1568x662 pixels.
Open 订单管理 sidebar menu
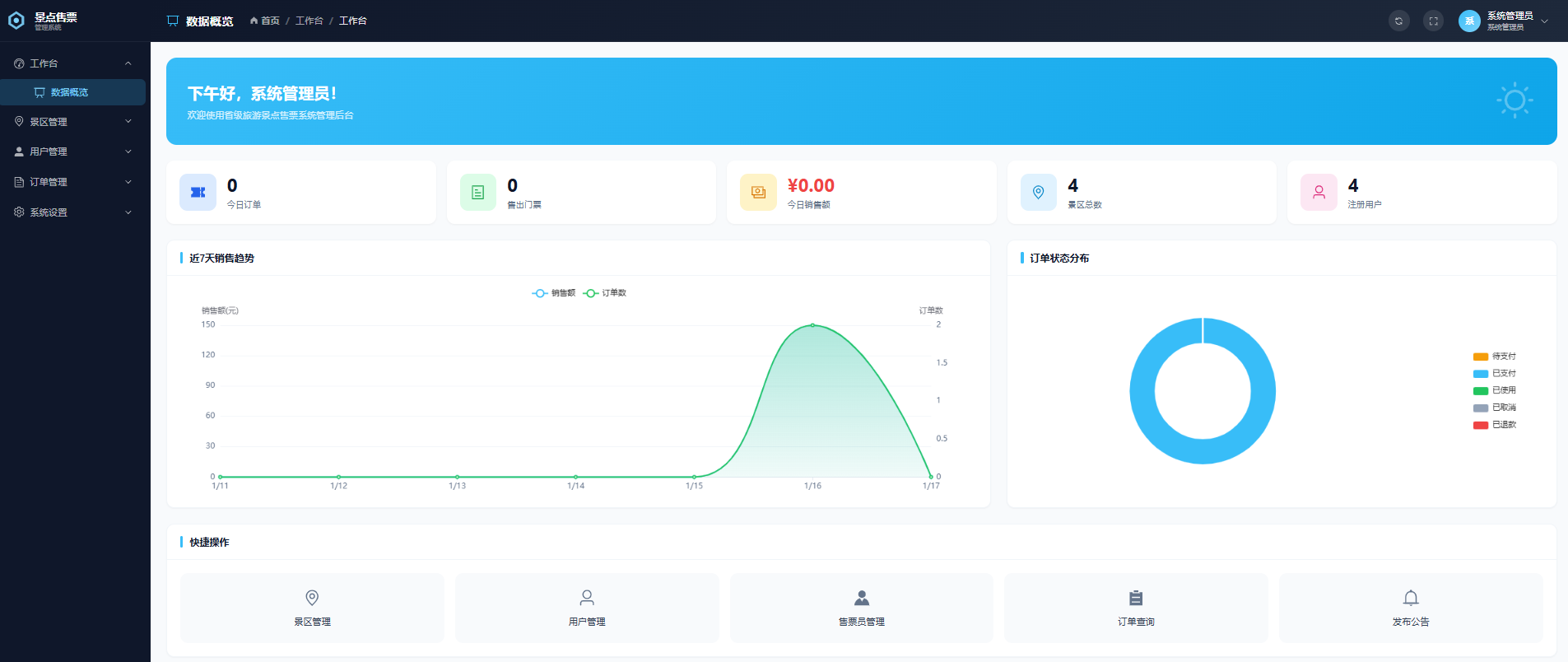tap(73, 182)
